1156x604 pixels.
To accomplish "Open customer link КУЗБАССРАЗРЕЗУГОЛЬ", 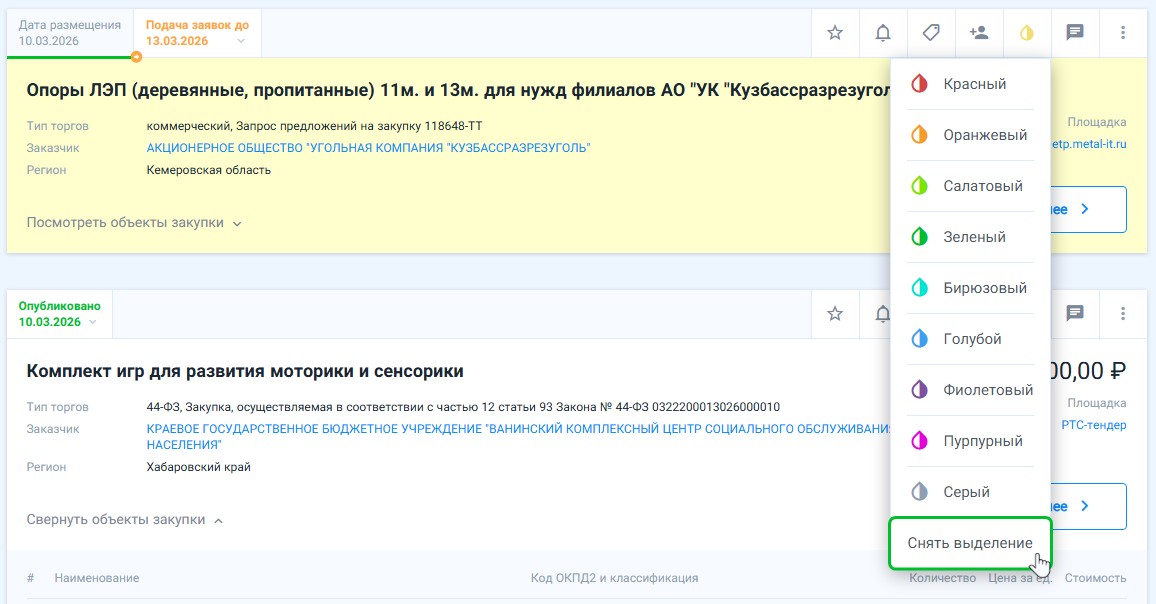I will [369, 147].
